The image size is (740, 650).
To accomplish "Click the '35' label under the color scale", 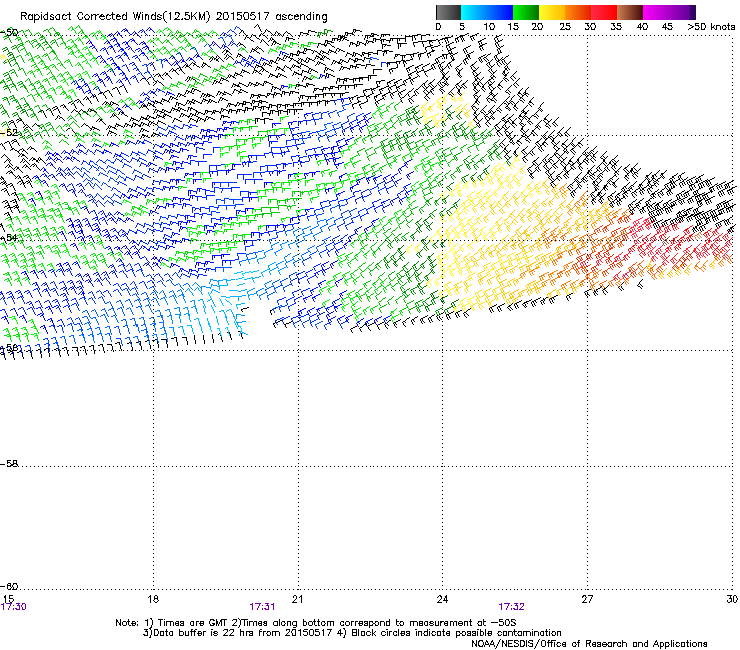I will coord(616,27).
